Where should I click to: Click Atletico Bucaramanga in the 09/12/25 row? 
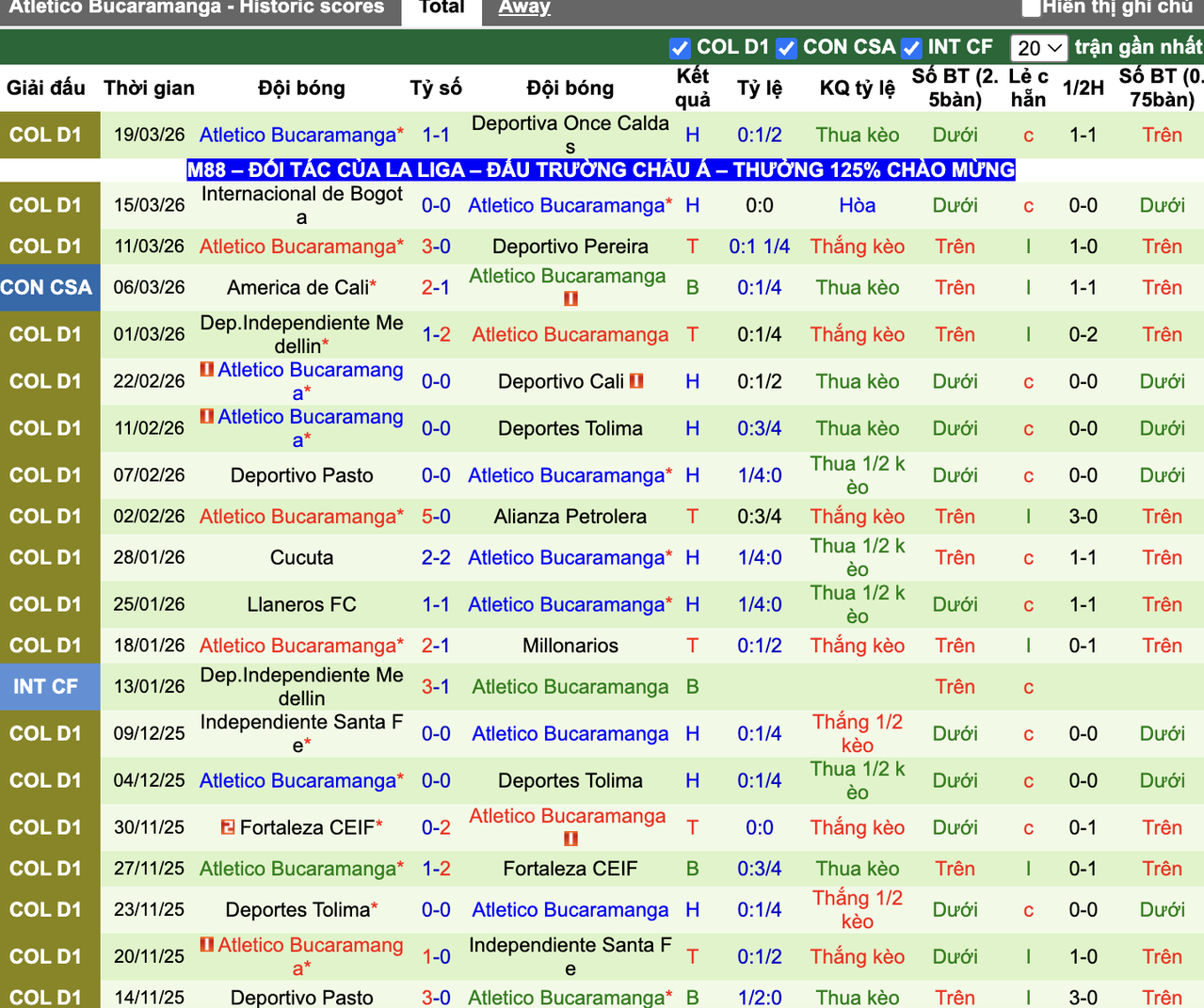tap(570, 734)
